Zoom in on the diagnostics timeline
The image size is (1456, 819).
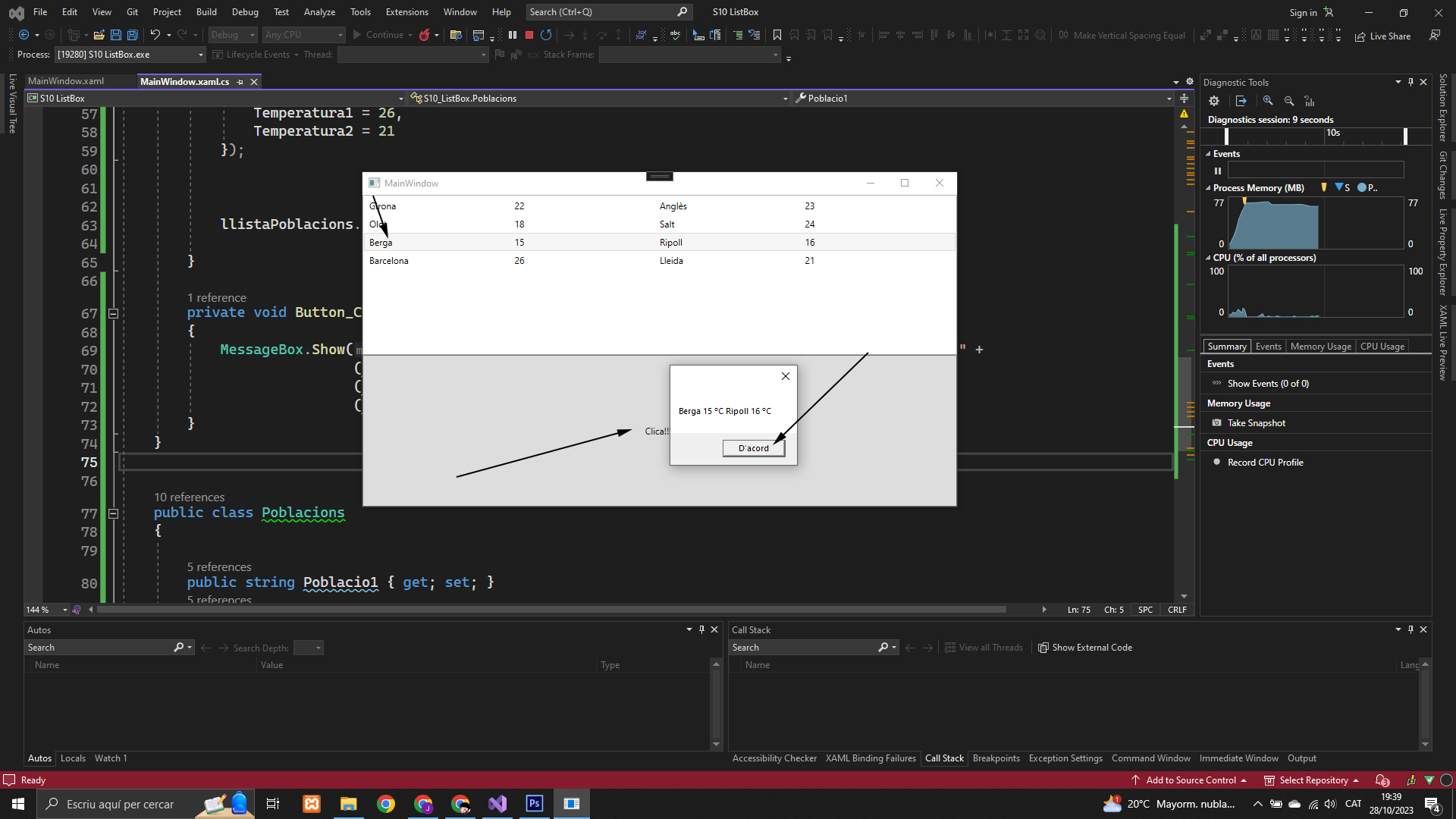coord(1268,101)
